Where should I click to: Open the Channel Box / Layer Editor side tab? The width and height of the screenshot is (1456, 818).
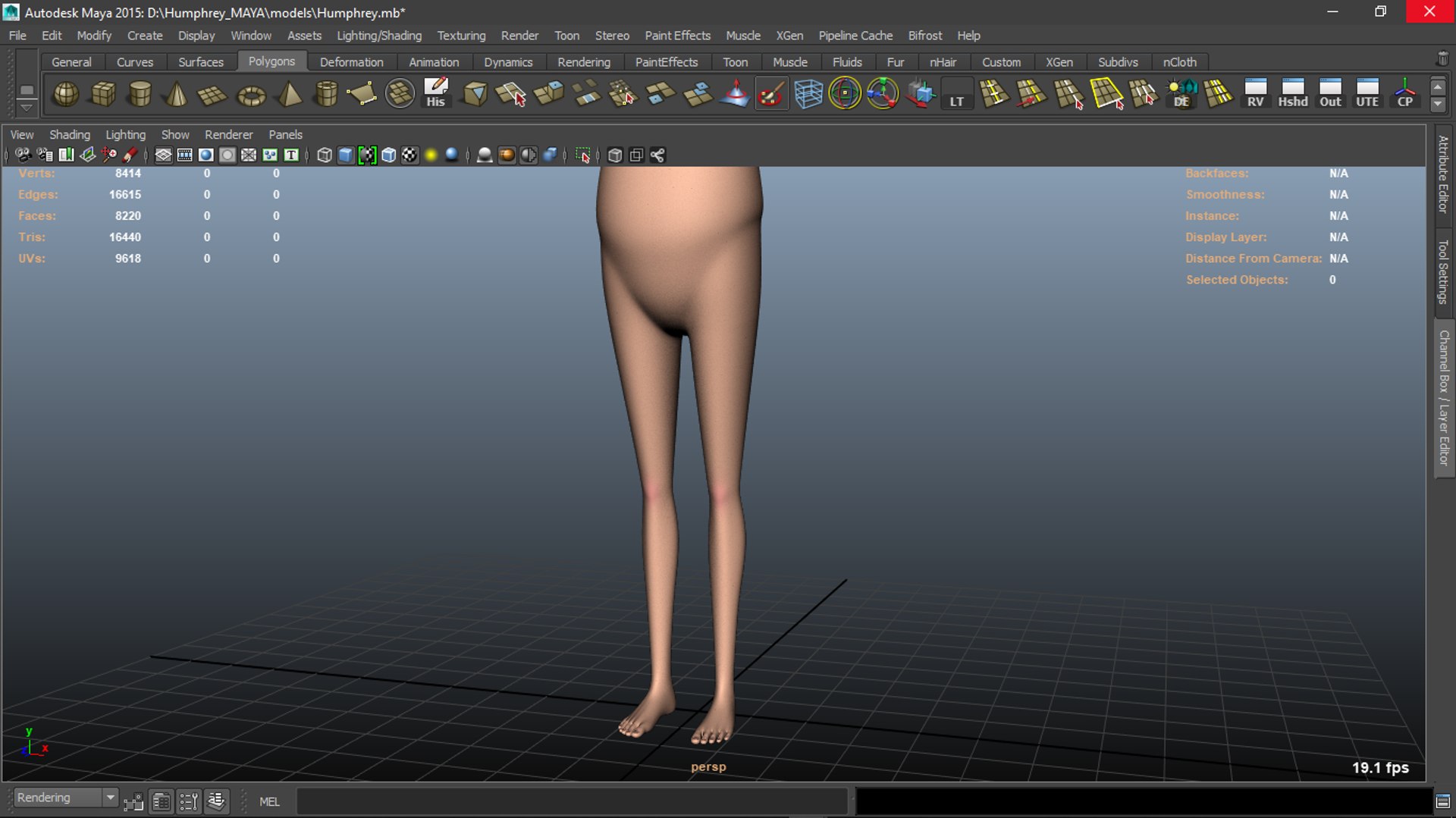coord(1443,398)
